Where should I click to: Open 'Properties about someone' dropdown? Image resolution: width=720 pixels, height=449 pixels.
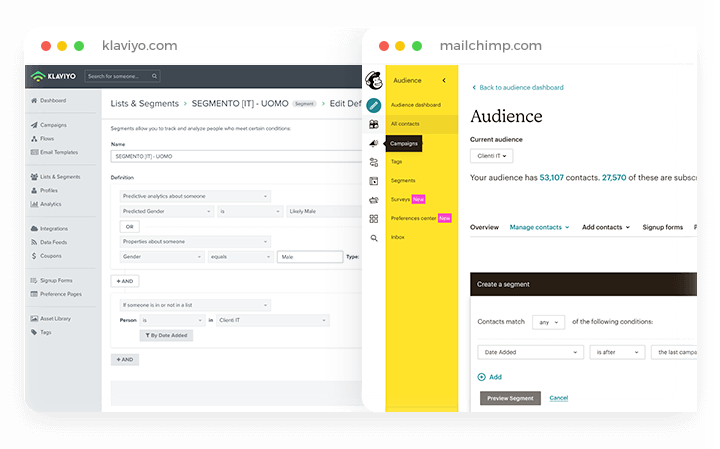click(x=195, y=242)
